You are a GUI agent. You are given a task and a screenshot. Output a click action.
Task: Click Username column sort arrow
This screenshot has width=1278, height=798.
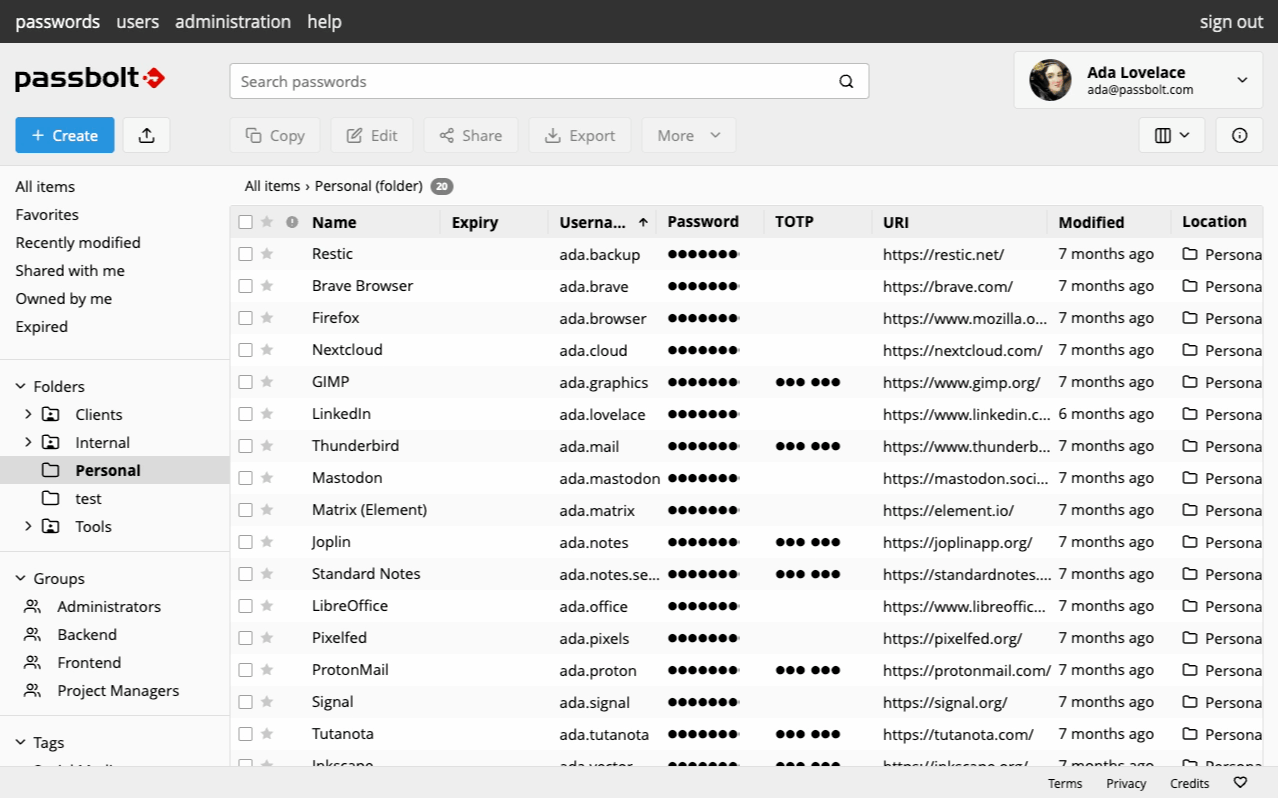point(643,222)
